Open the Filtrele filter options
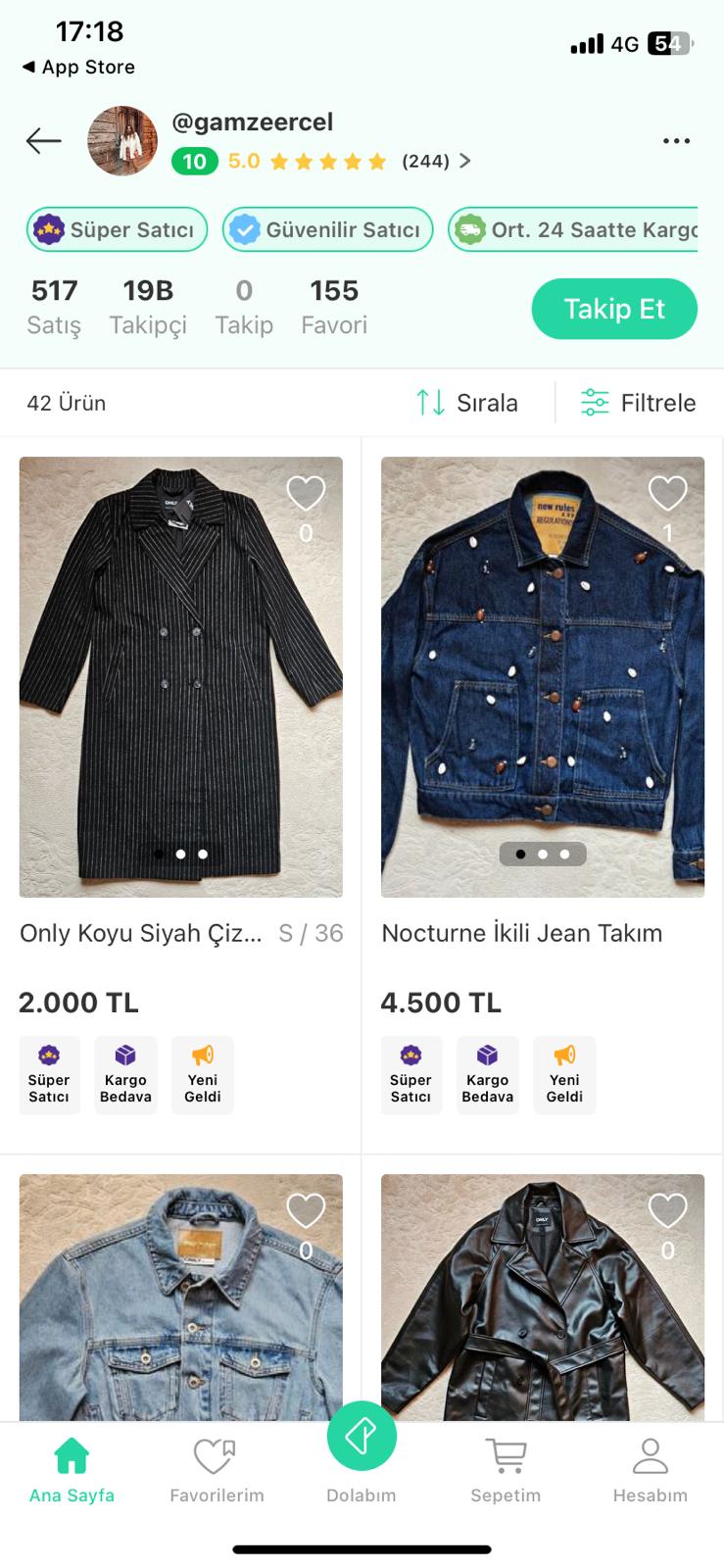This screenshot has height=1568, width=724. tap(638, 403)
